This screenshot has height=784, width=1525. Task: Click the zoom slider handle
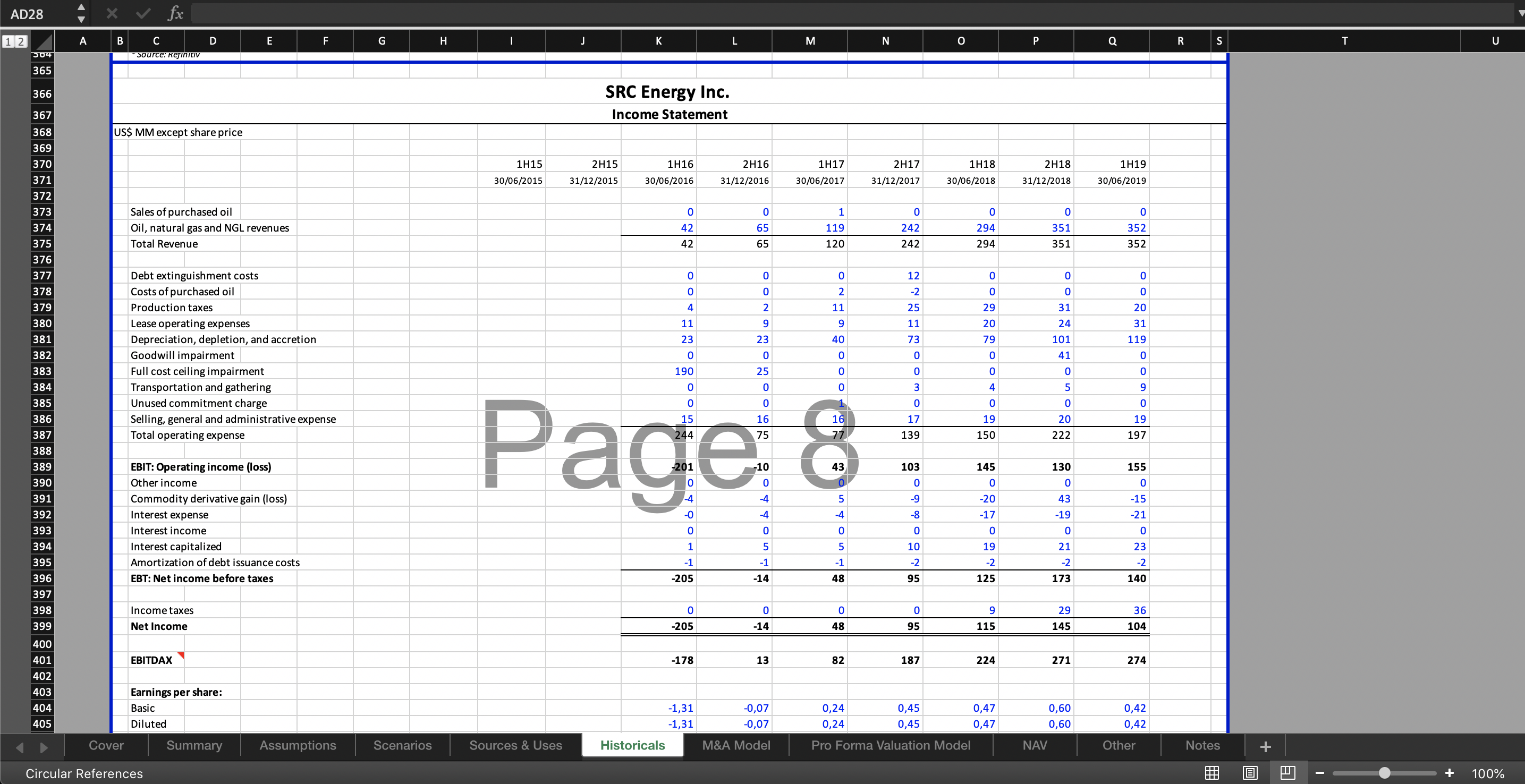coord(1384,773)
